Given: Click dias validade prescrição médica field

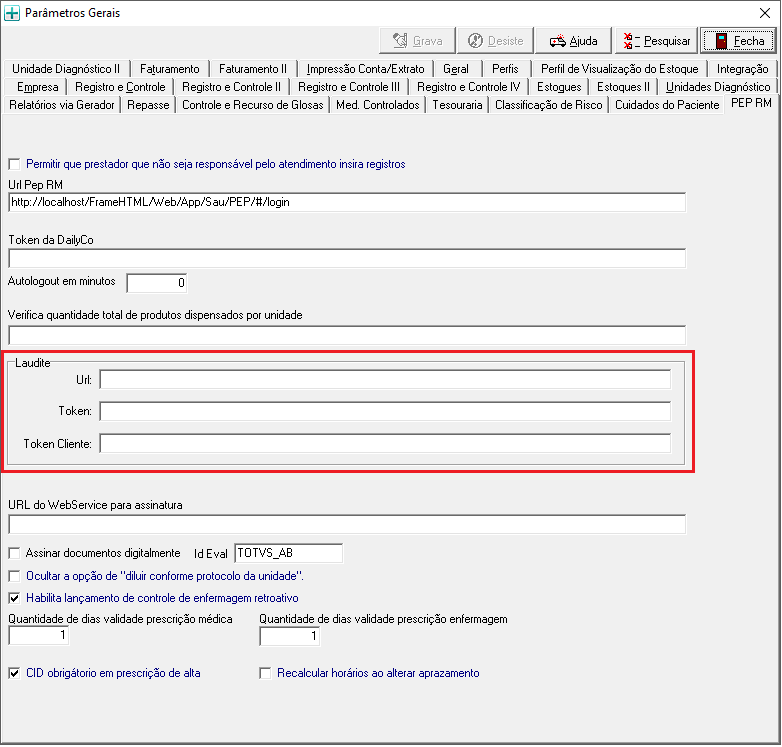Looking at the screenshot, I should (38, 635).
